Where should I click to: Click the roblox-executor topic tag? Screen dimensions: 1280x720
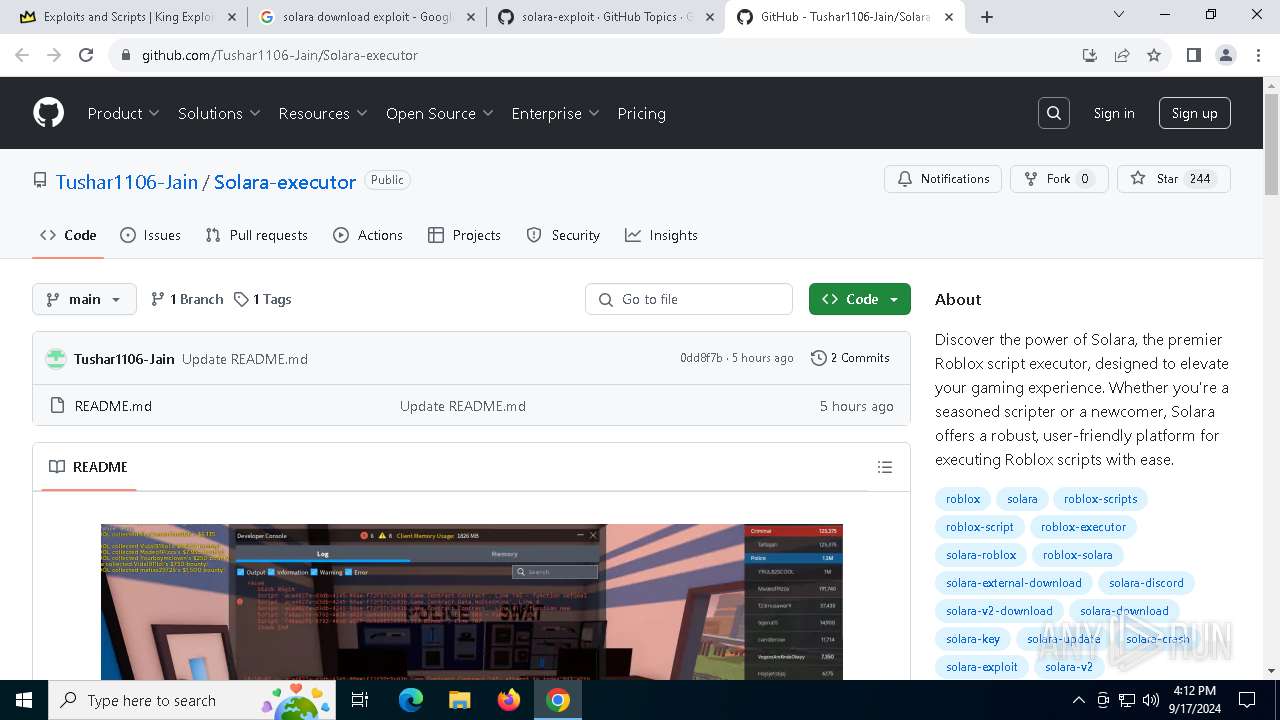tap(1083, 527)
